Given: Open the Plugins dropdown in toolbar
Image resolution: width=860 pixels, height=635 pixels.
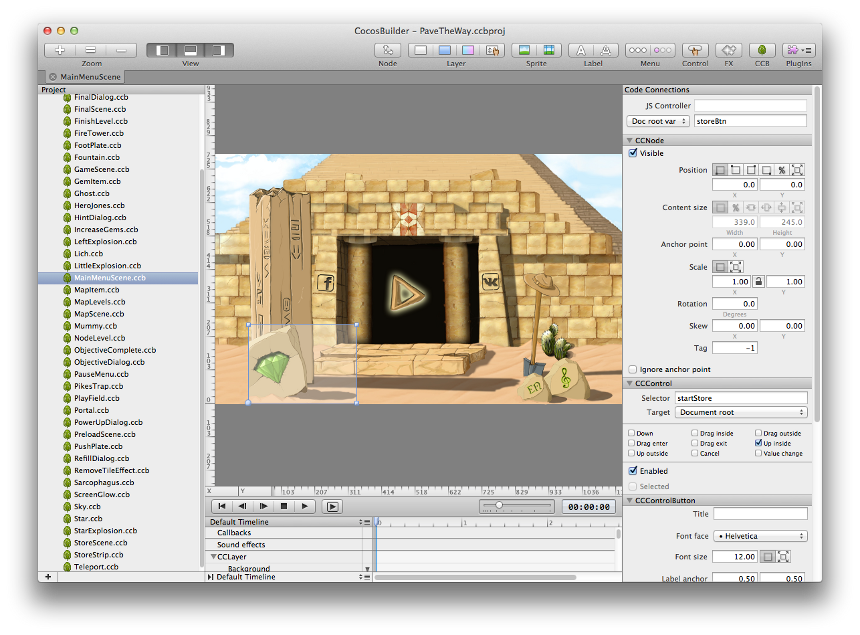Looking at the screenshot, I should 799,50.
